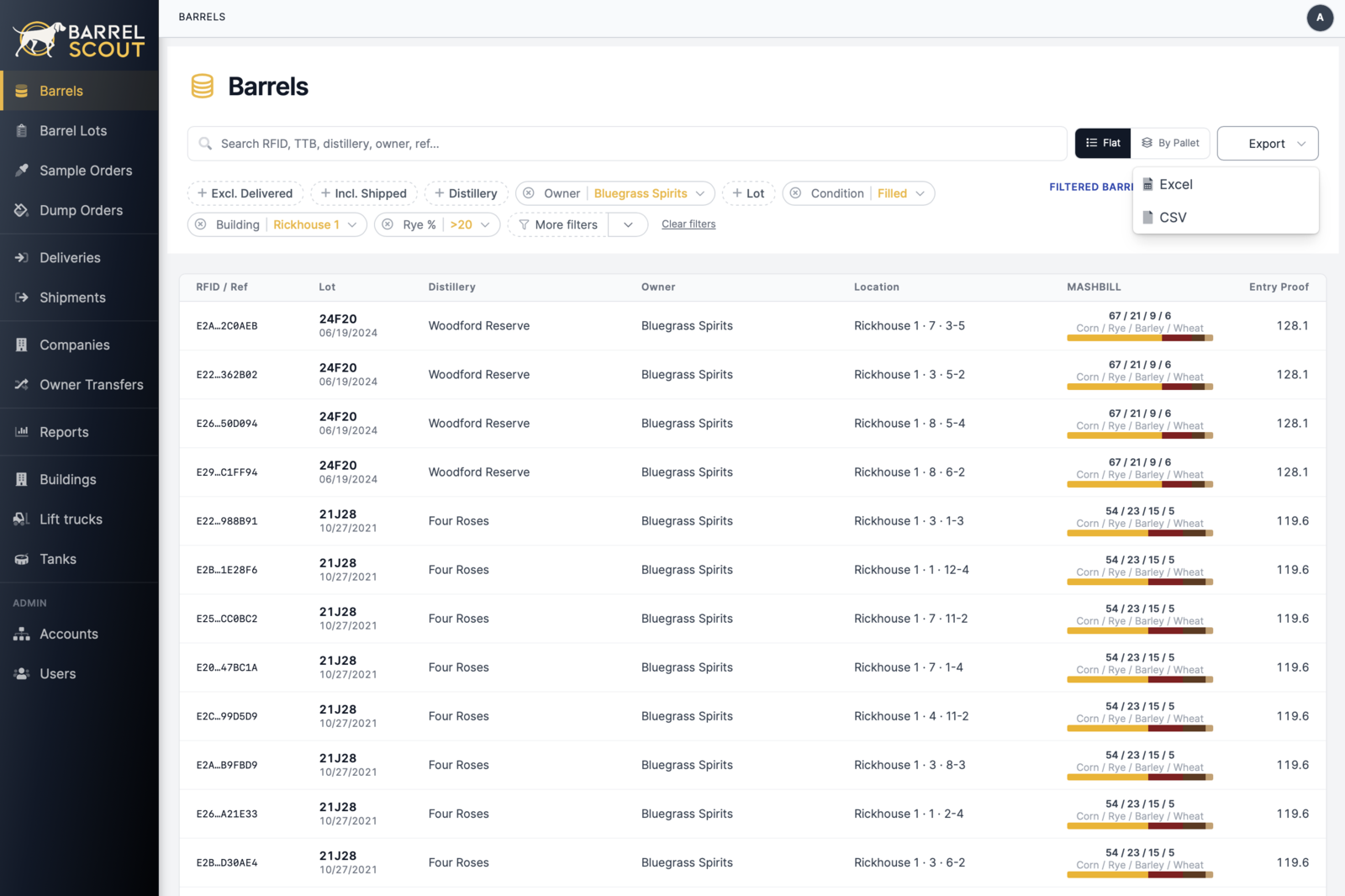This screenshot has height=896, width=1345.
Task: Click mashbill bar for E2A…2C0AEB
Action: tap(1140, 338)
